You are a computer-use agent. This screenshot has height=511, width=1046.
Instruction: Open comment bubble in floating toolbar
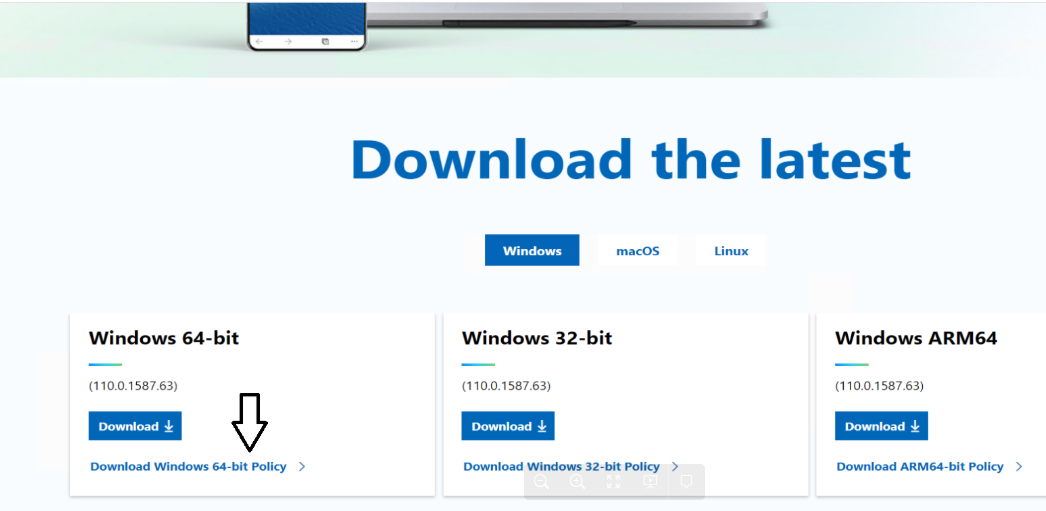click(x=686, y=482)
